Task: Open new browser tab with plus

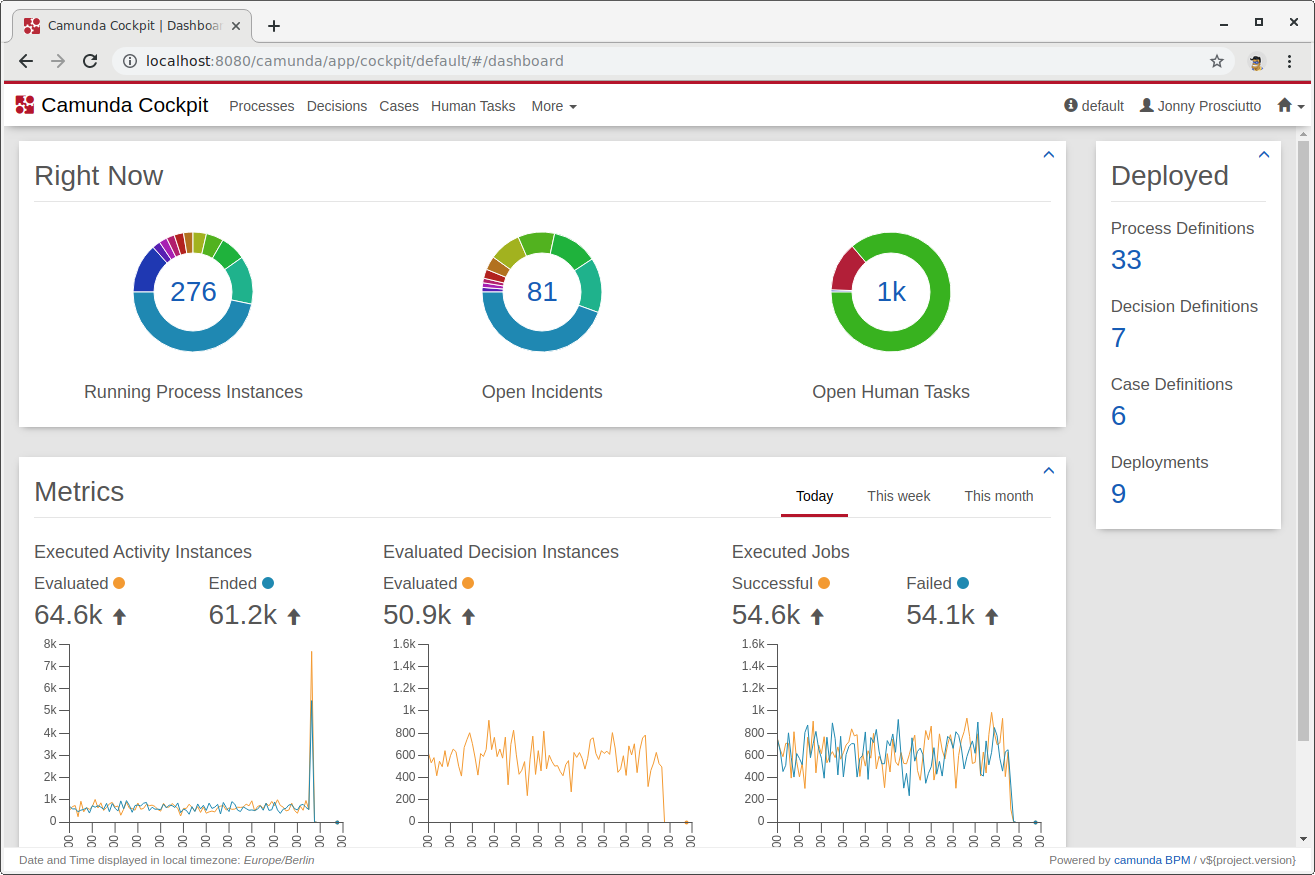Action: tap(274, 26)
